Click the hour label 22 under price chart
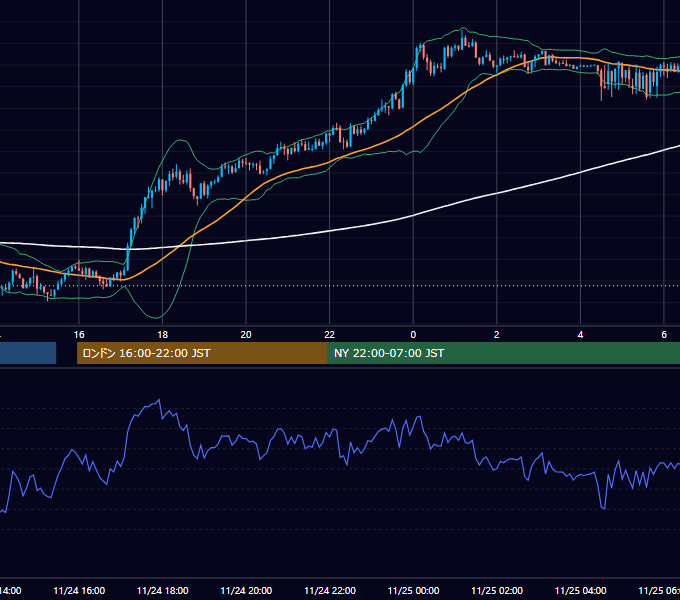Screen dimensions: 680x600 [x=330, y=335]
